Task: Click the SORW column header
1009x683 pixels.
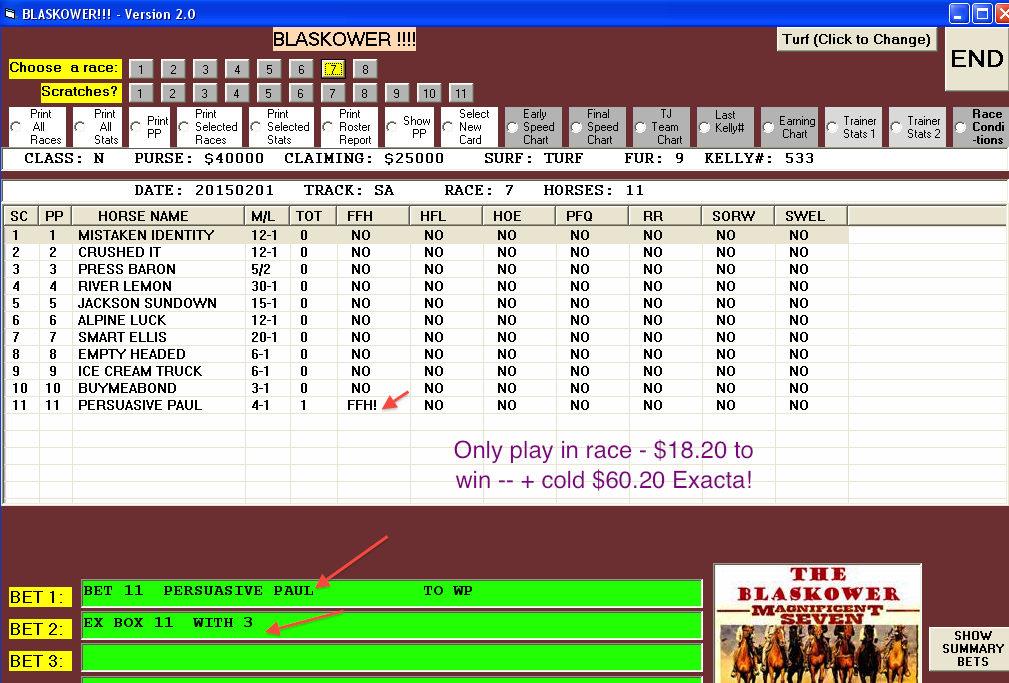Action: click(x=737, y=216)
